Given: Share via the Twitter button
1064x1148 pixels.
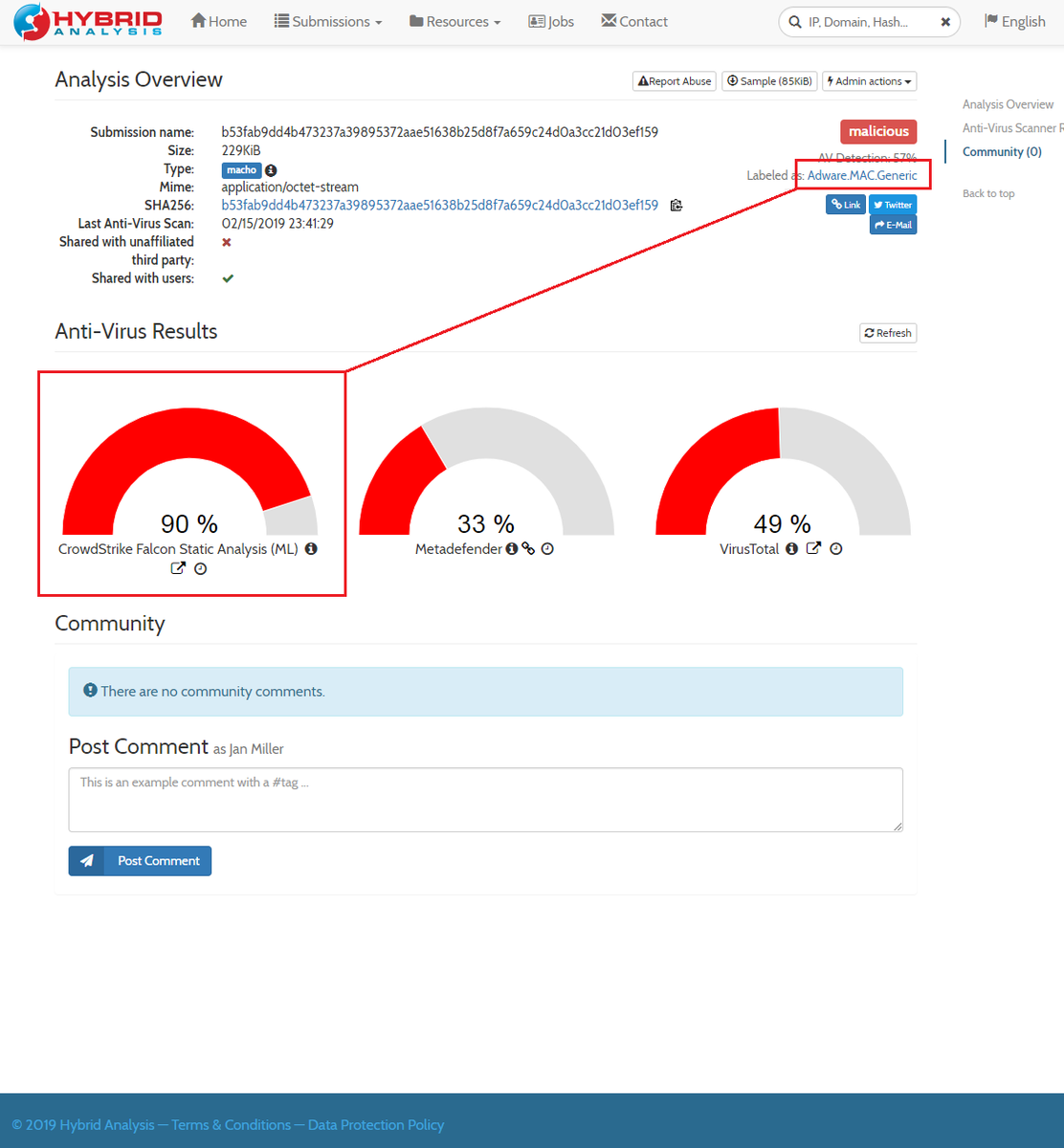Looking at the screenshot, I should pyautogui.click(x=893, y=205).
